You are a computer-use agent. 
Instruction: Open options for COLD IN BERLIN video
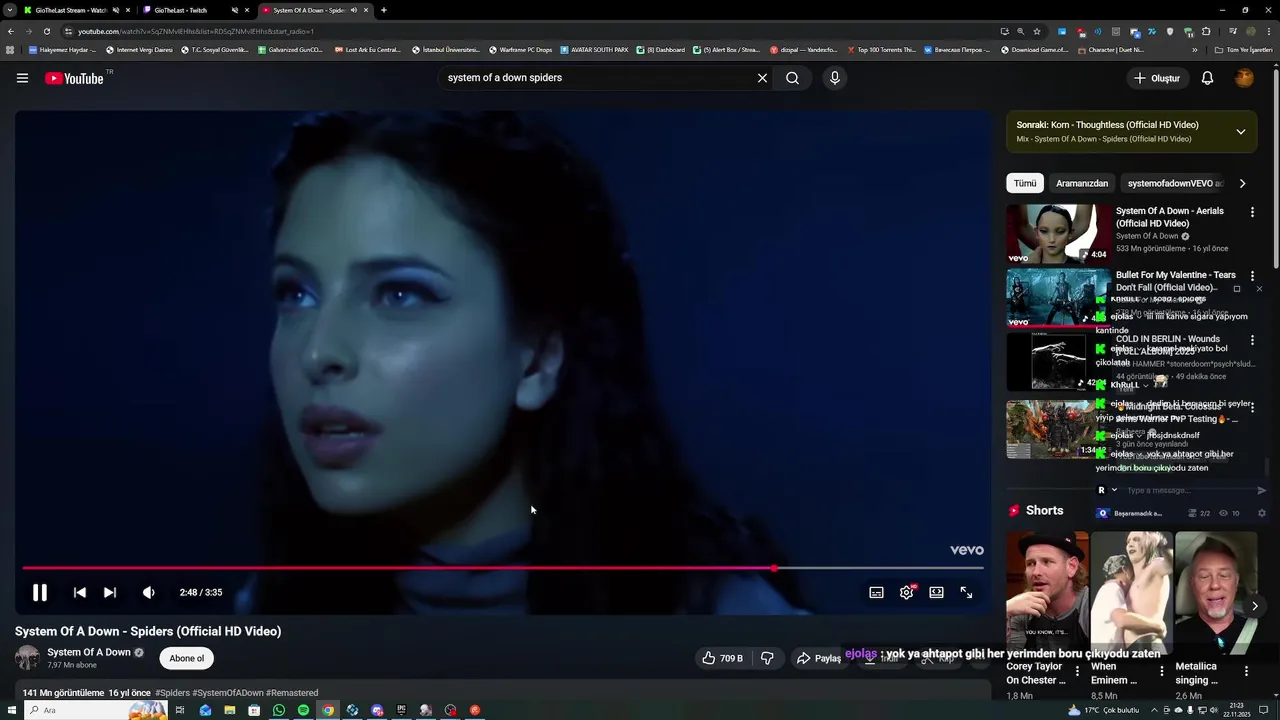pyautogui.click(x=1252, y=340)
